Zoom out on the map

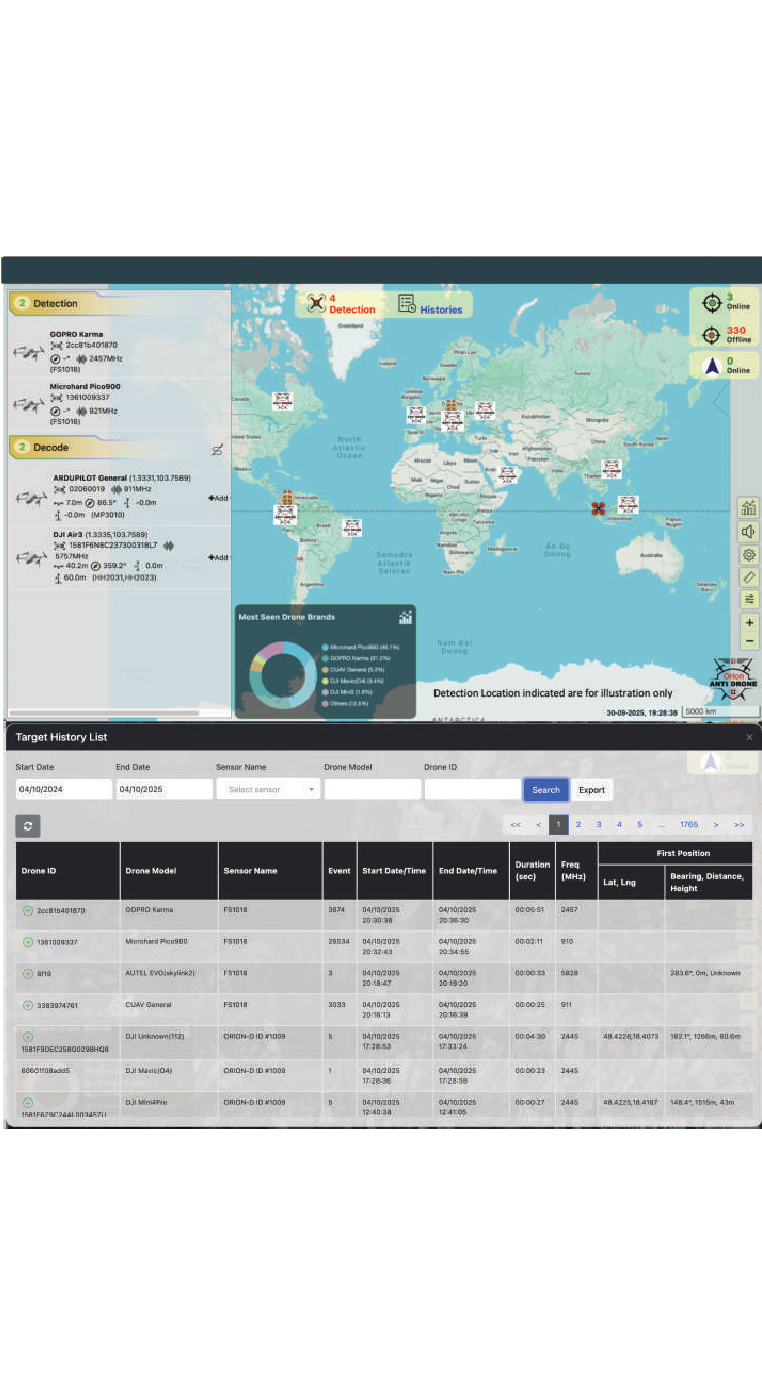click(749, 640)
